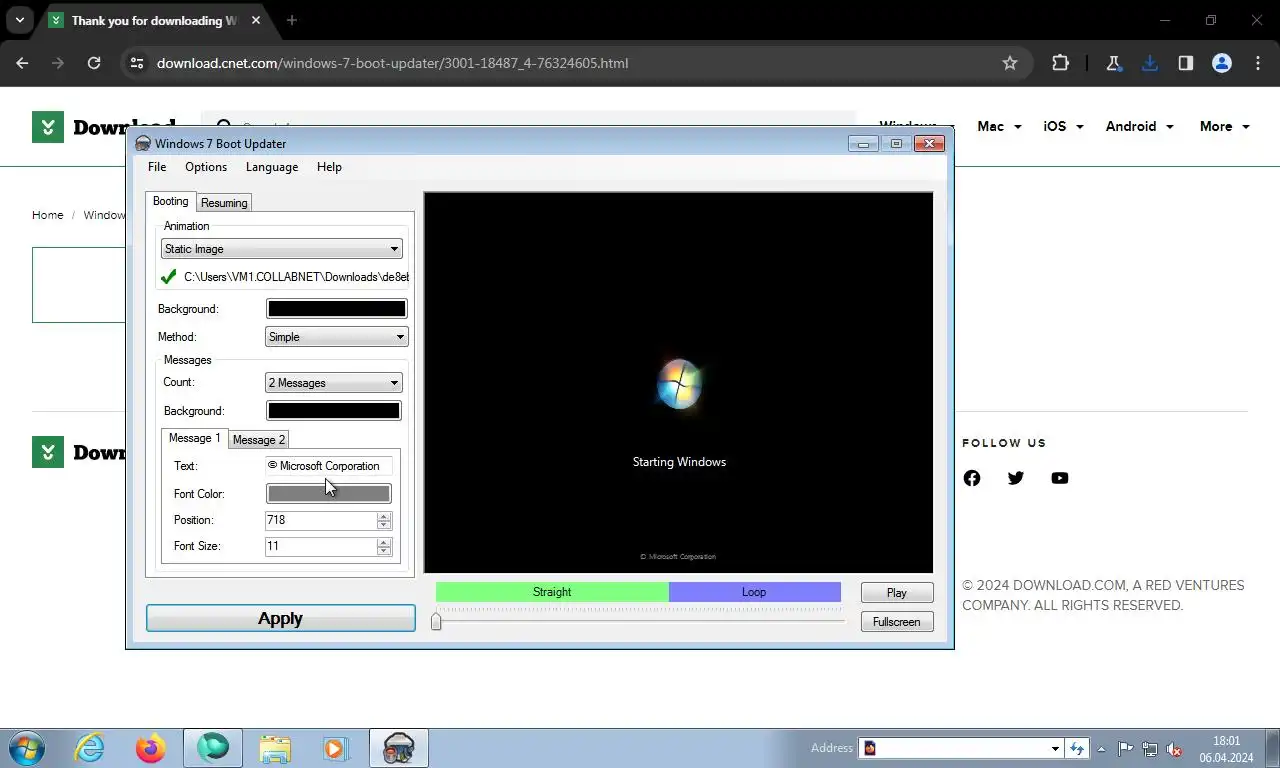Go back in the Chrome browser
Viewport: 1280px width, 768px height.
(x=22, y=63)
